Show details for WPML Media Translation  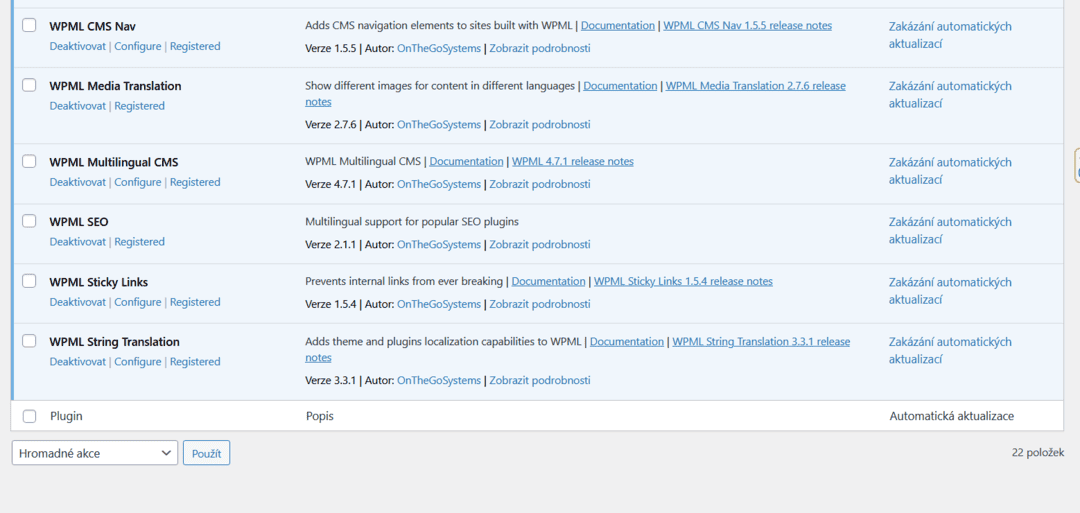point(539,125)
